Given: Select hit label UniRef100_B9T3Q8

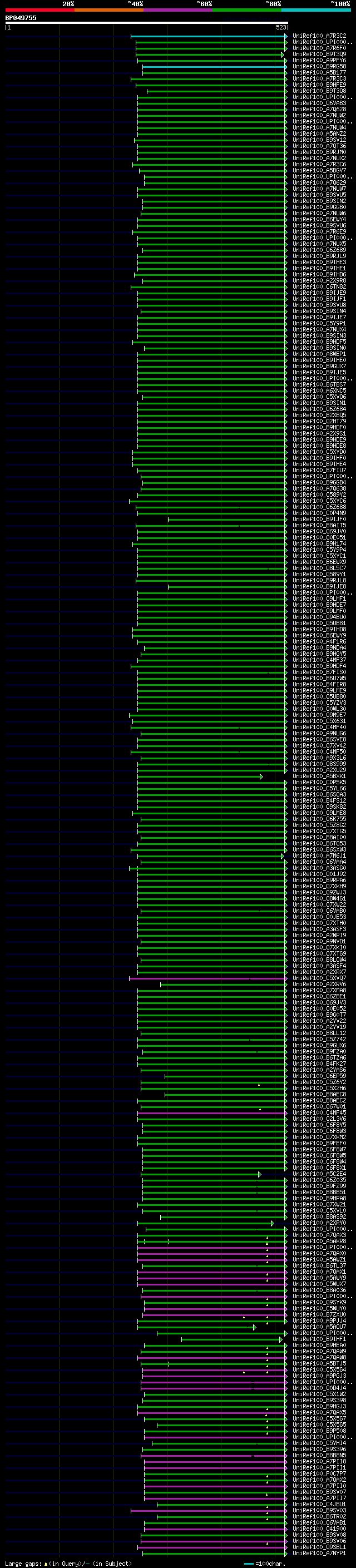Looking at the screenshot, I should (x=319, y=91).
